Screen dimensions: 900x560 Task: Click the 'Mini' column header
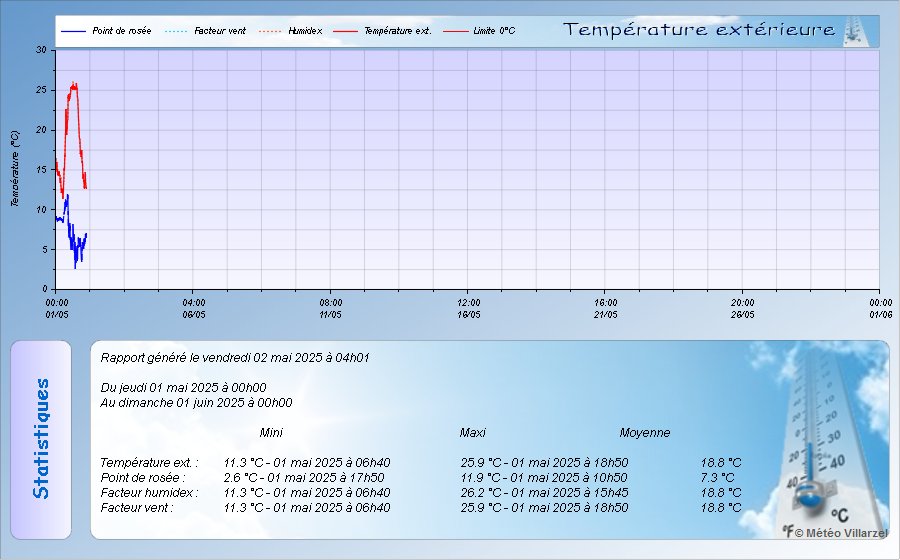(x=271, y=433)
